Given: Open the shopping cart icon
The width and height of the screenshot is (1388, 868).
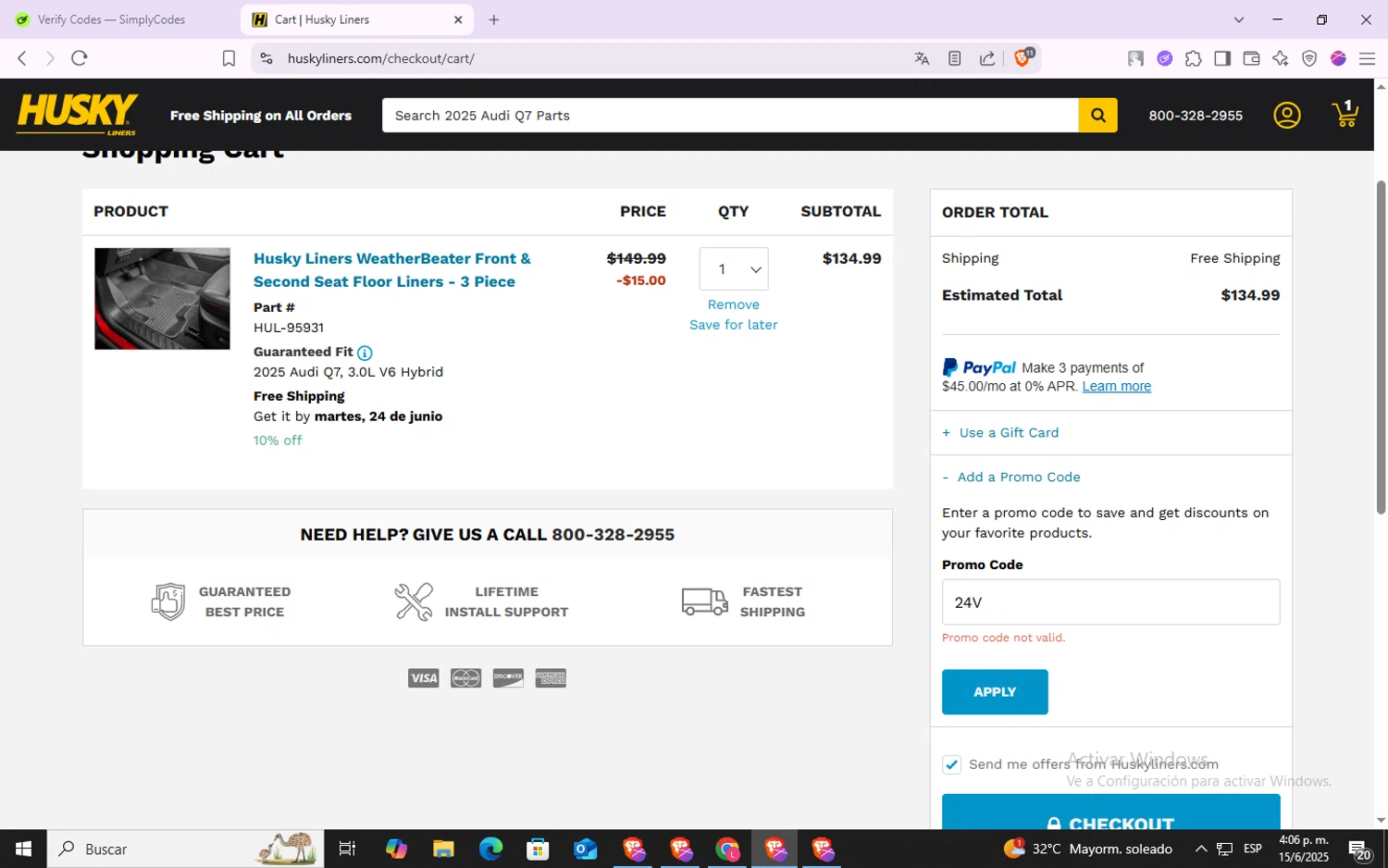Looking at the screenshot, I should pyautogui.click(x=1345, y=114).
